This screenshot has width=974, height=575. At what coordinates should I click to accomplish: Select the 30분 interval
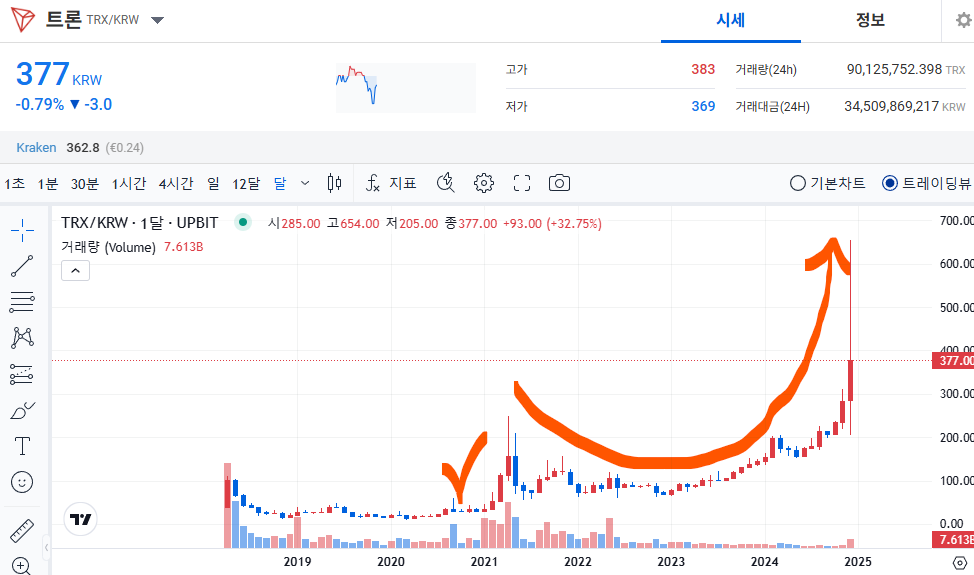84,184
